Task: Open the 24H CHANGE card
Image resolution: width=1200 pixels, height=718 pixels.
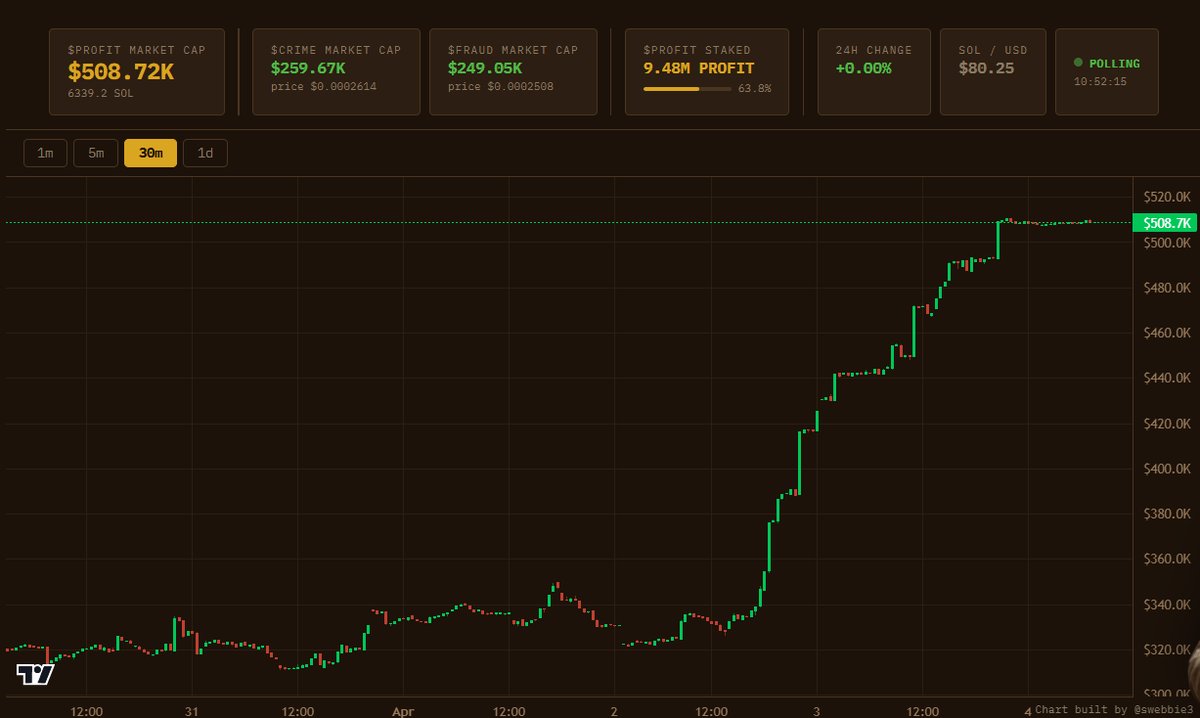Action: (x=874, y=72)
